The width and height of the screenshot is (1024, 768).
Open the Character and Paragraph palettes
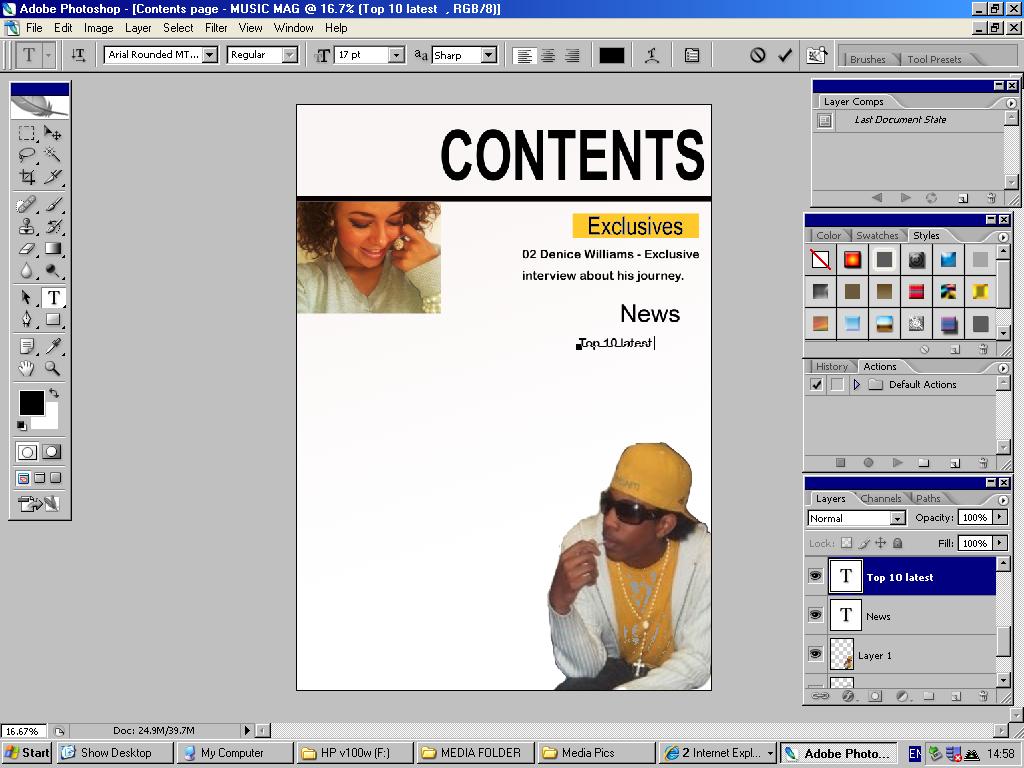(692, 56)
